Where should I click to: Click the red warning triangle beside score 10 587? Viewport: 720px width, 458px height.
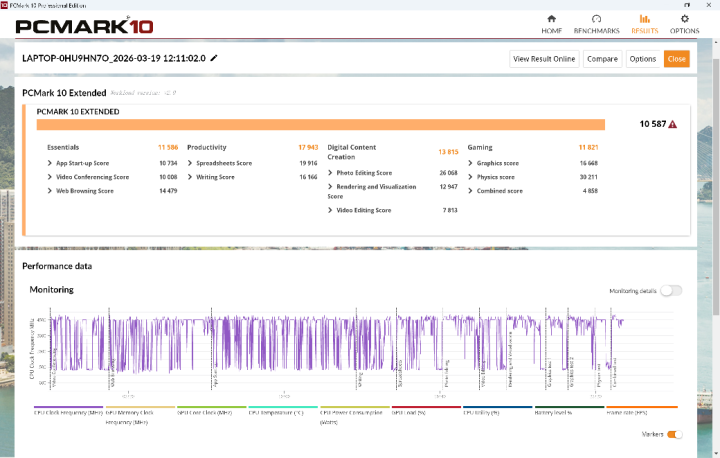[x=673, y=124]
